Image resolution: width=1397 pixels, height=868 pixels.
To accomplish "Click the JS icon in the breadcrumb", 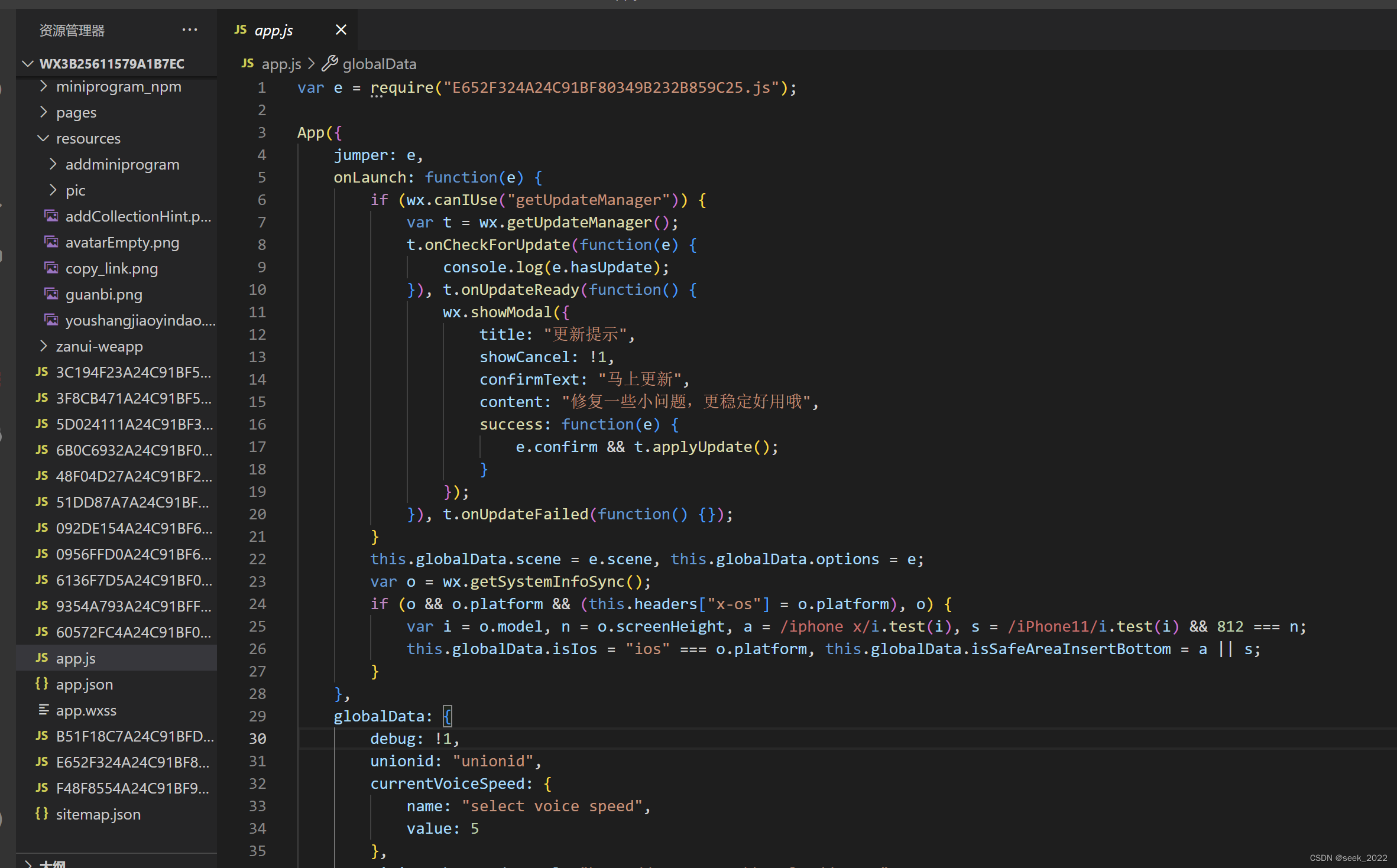I will pyautogui.click(x=248, y=63).
